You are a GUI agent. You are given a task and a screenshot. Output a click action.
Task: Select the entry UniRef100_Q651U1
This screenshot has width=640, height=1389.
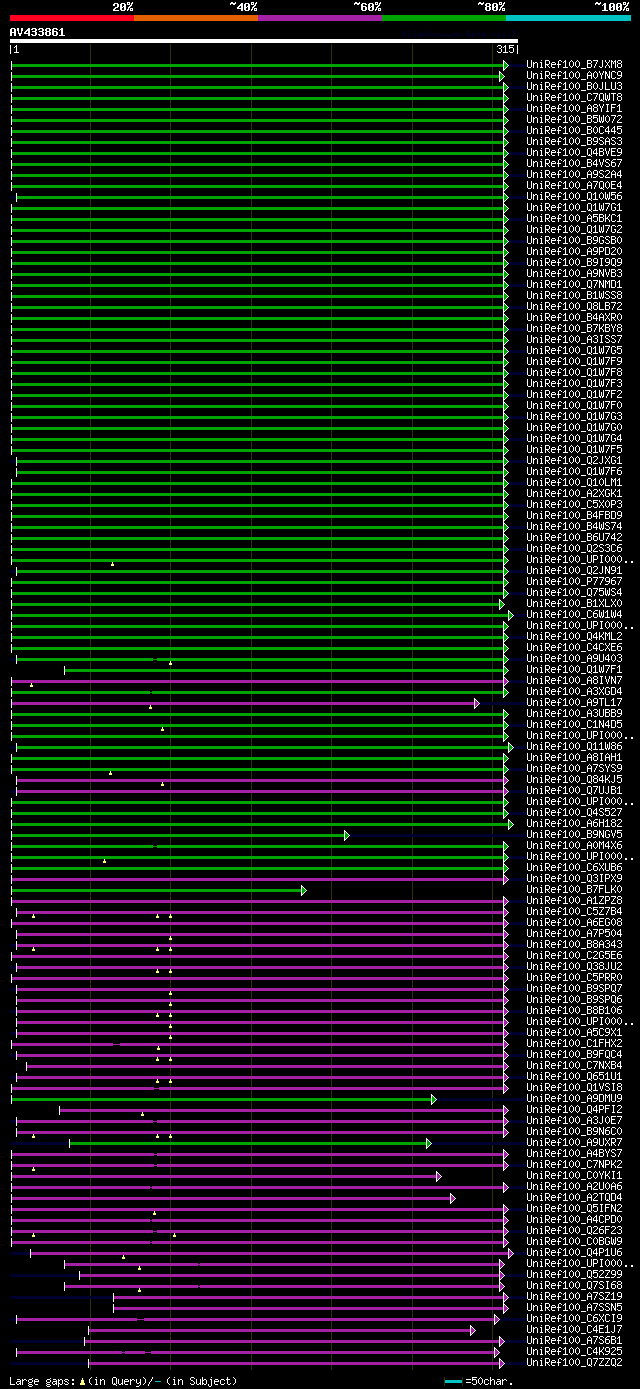click(x=574, y=1077)
